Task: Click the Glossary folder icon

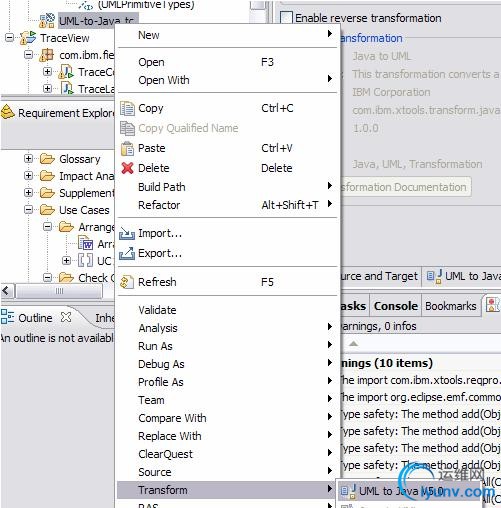Action: 47,159
